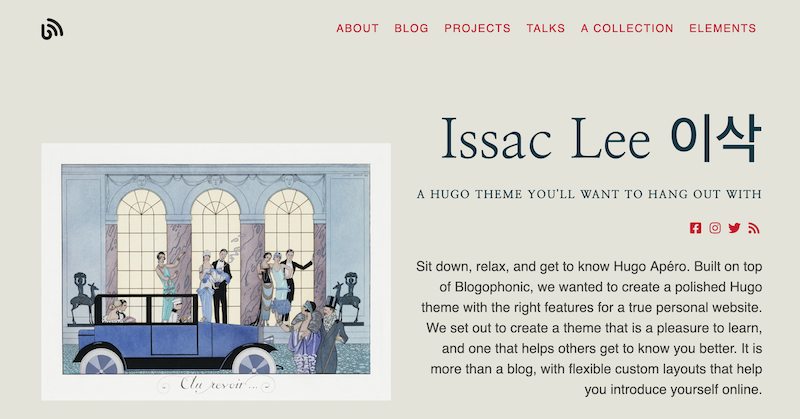Select Talks in the navigation bar
This screenshot has width=800, height=419.
(546, 28)
